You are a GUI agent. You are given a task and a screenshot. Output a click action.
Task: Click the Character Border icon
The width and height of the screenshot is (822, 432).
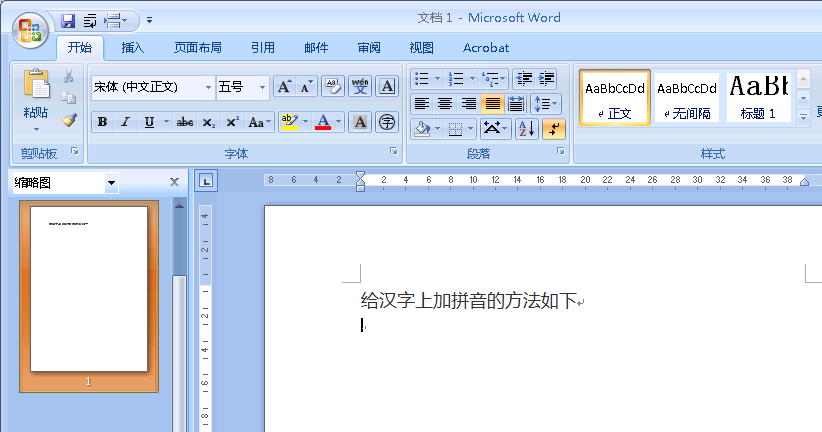click(387, 87)
